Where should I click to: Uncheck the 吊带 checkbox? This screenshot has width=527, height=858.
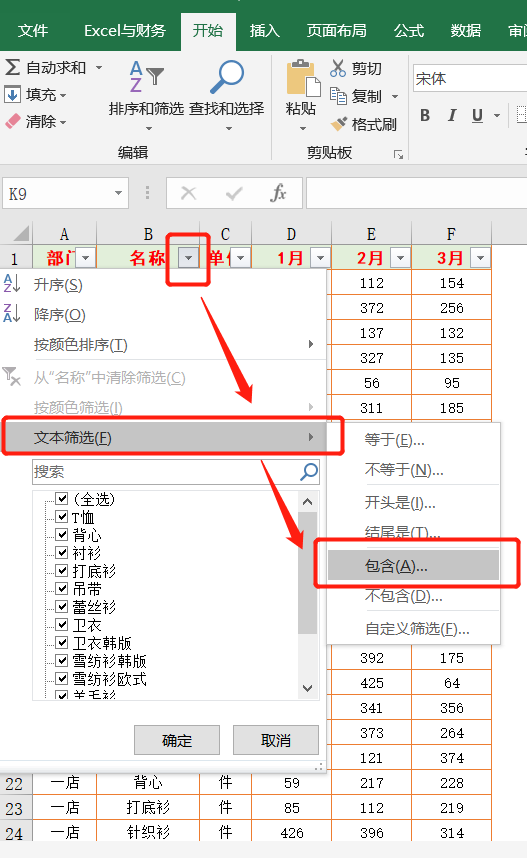[x=62, y=589]
